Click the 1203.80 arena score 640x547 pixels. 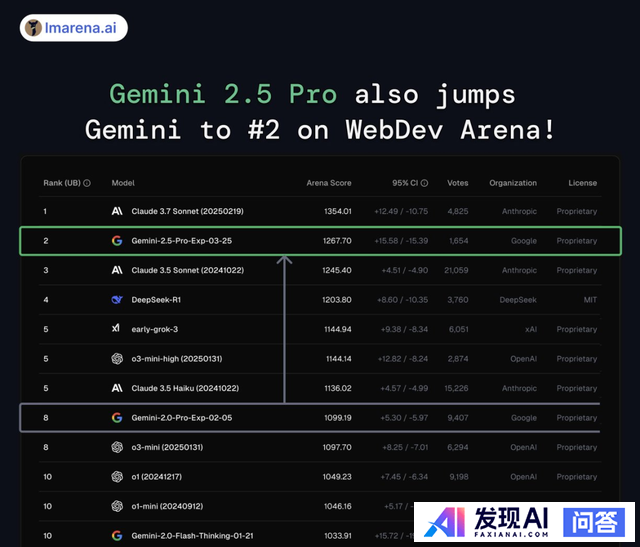(x=337, y=300)
